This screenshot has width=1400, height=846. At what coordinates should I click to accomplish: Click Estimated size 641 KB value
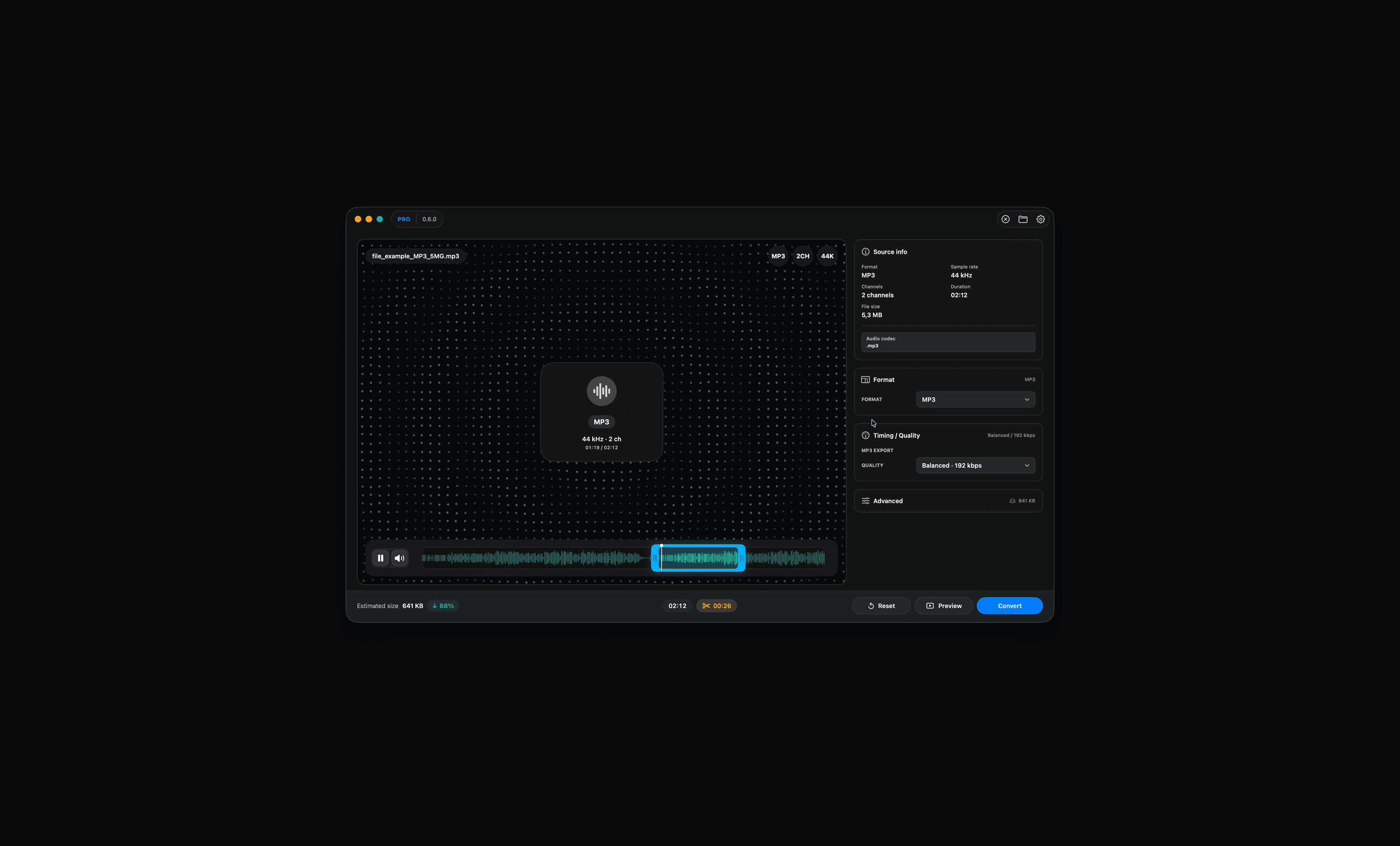tap(412, 606)
